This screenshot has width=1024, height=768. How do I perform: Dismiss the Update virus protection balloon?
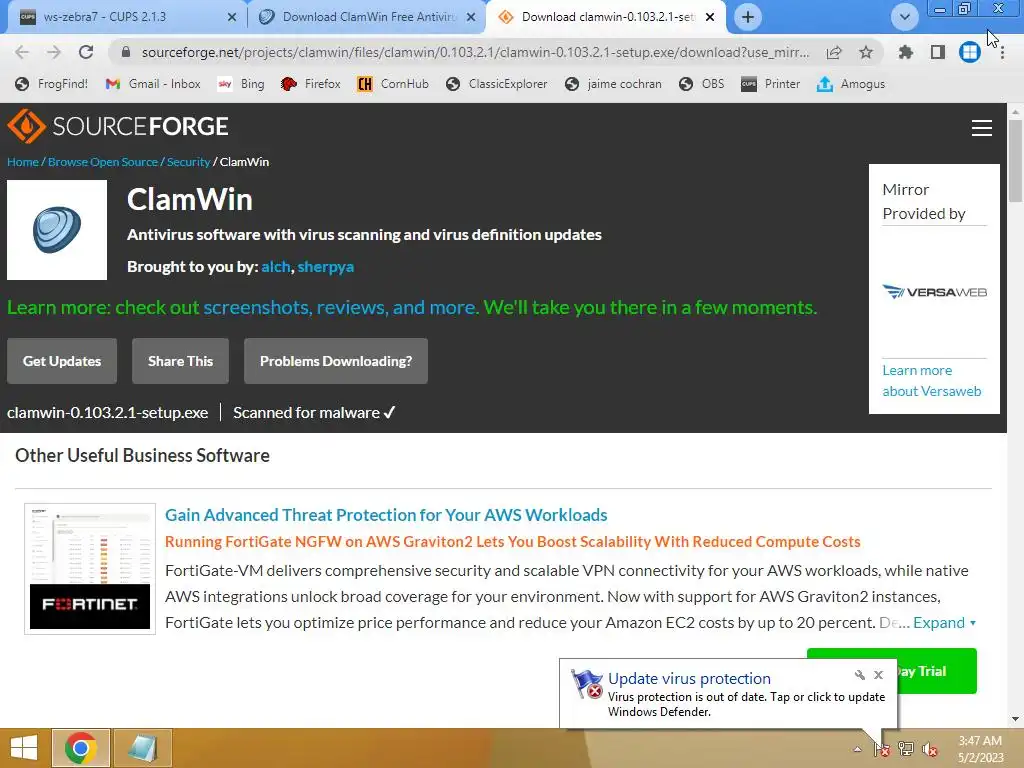878,675
